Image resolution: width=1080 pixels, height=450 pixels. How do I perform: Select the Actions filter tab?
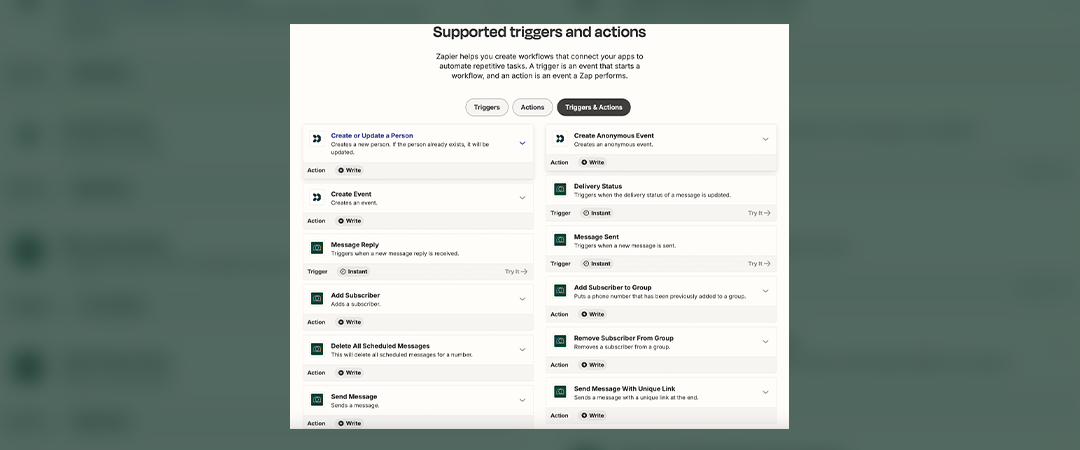(x=532, y=108)
